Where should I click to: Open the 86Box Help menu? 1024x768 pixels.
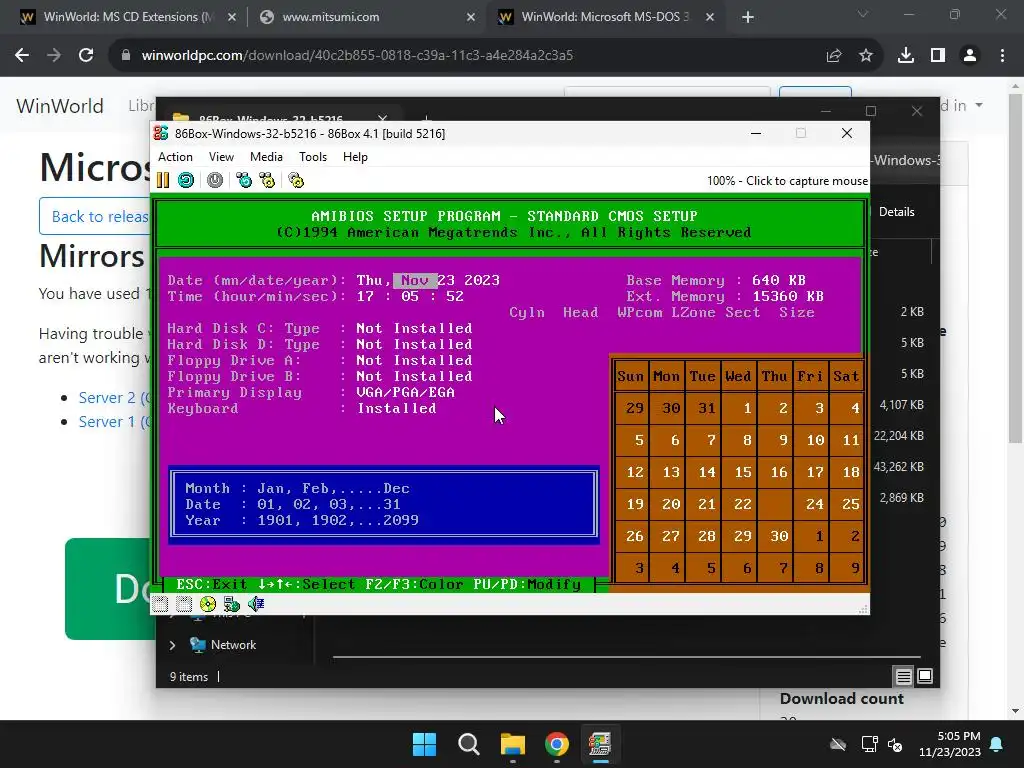(x=355, y=157)
